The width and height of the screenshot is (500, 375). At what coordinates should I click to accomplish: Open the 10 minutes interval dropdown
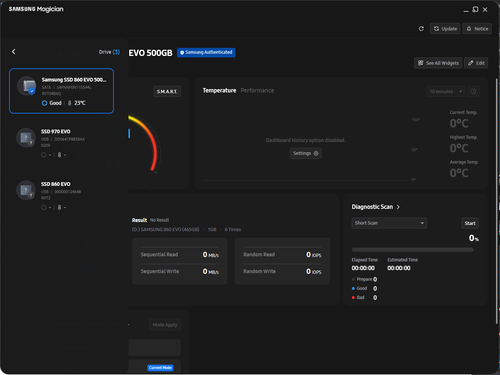coord(446,91)
